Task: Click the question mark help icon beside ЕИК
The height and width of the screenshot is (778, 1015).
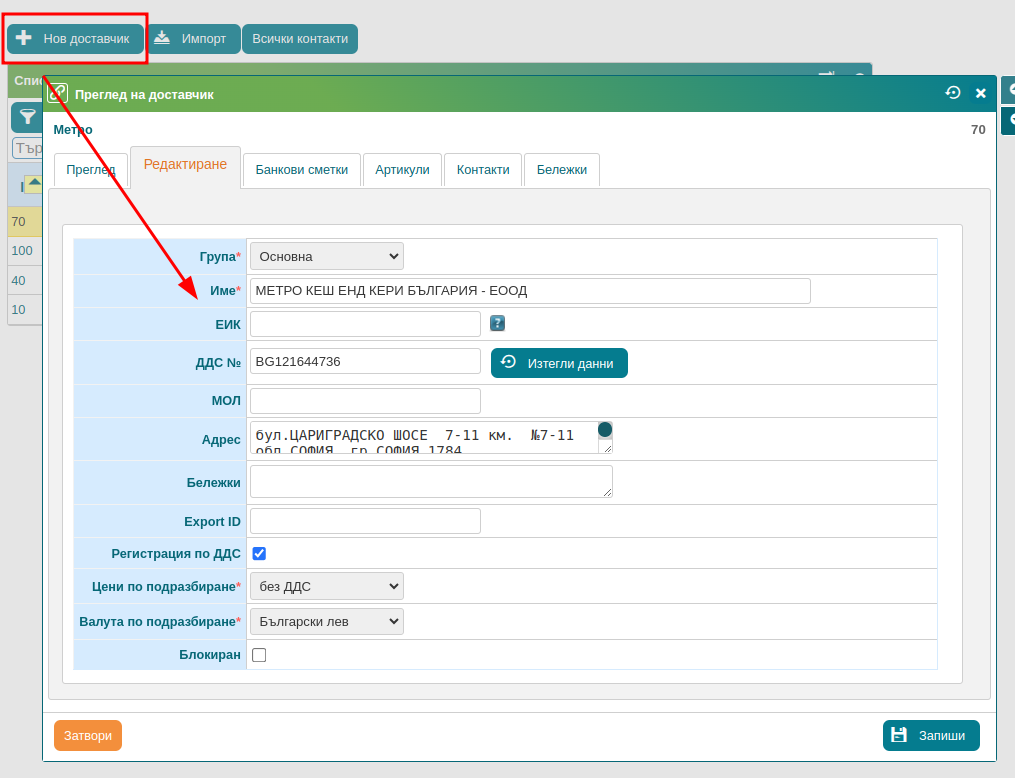Action: pyautogui.click(x=497, y=323)
